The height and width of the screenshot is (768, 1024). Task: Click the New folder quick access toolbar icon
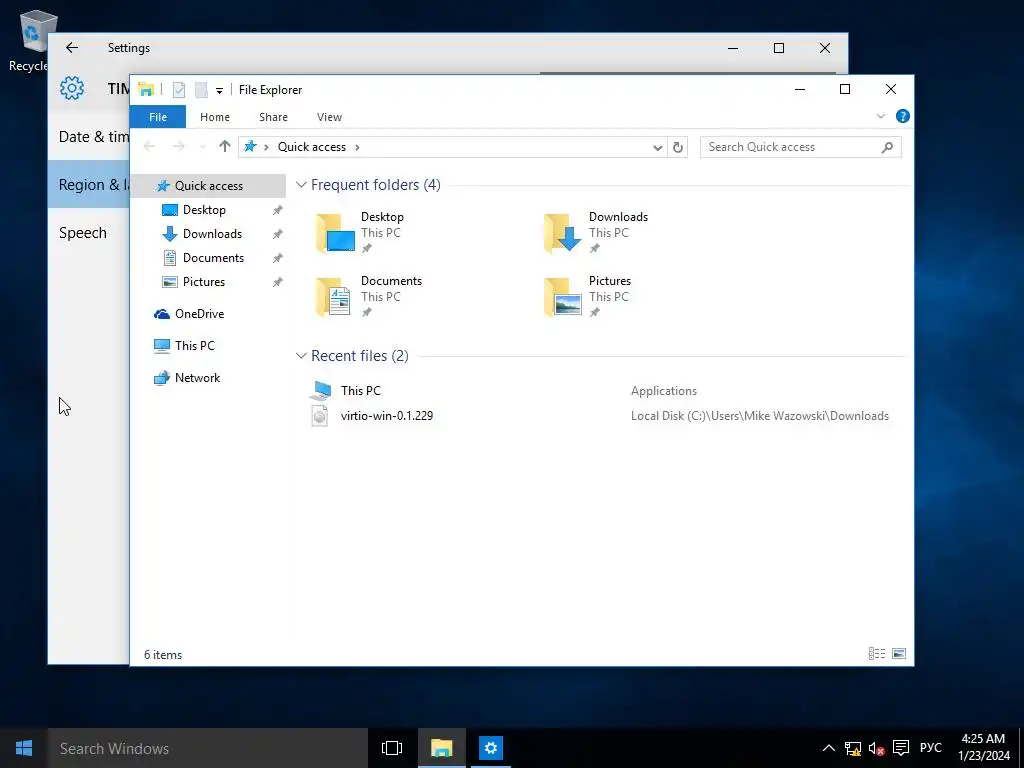coord(201,89)
